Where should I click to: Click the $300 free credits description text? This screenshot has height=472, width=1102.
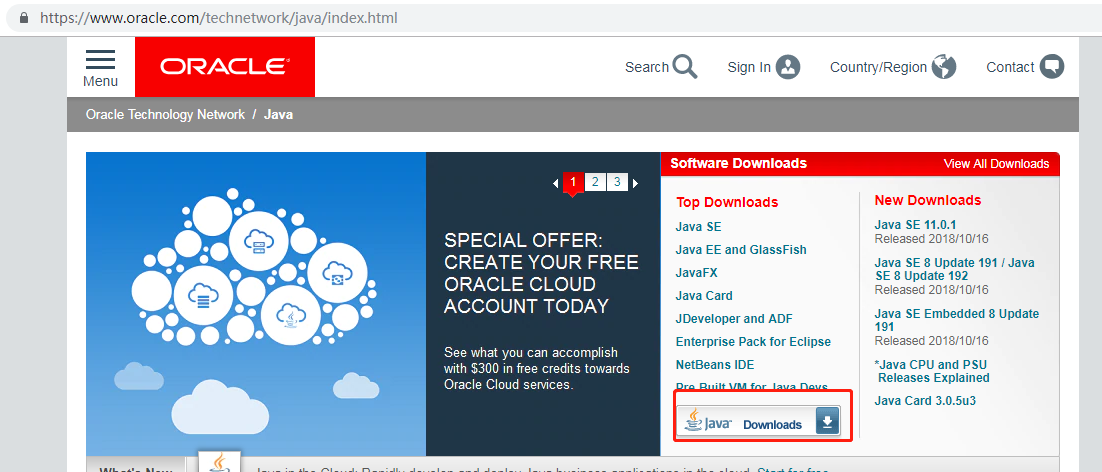point(537,369)
